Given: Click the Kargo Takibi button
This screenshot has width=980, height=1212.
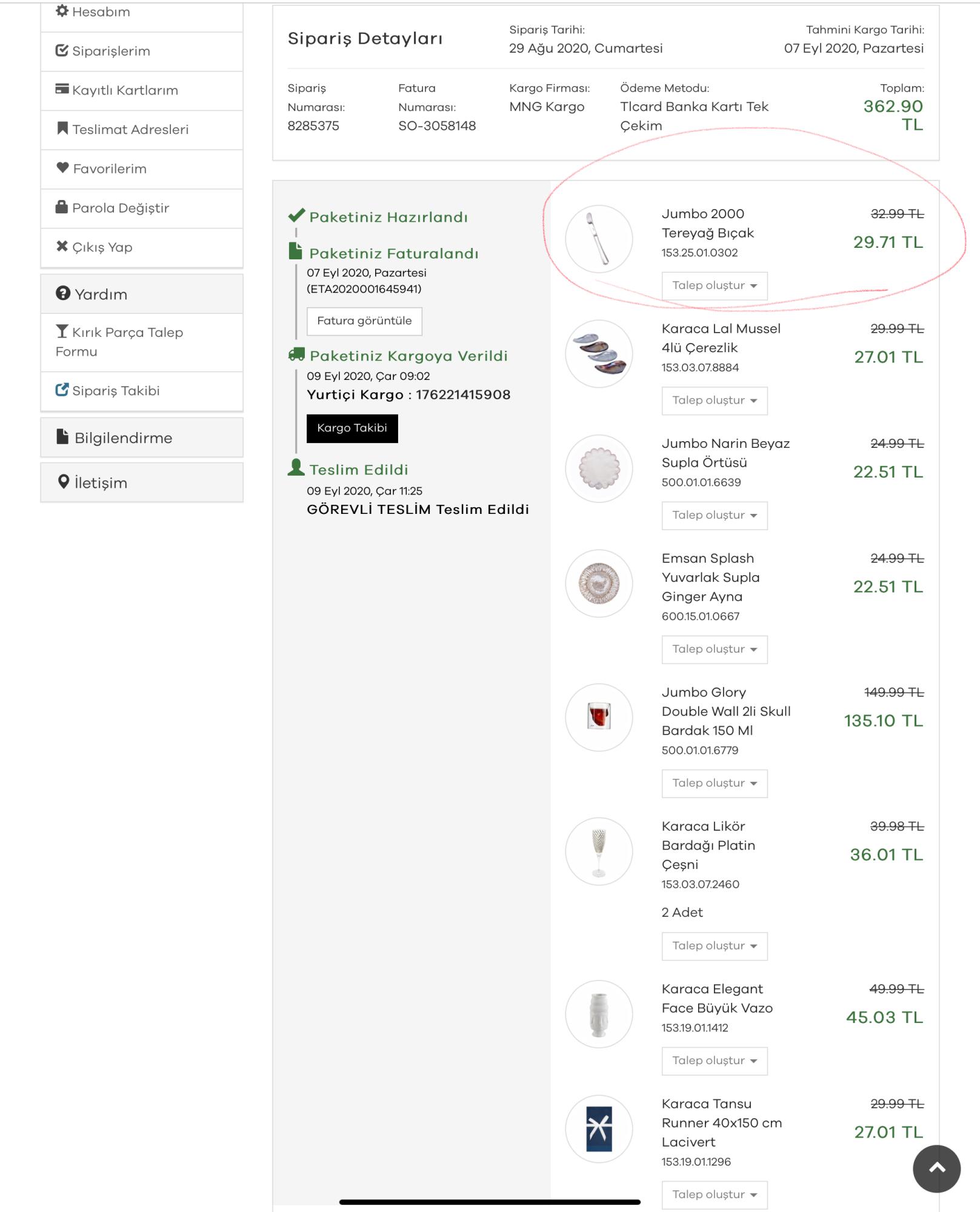Looking at the screenshot, I should pos(352,428).
